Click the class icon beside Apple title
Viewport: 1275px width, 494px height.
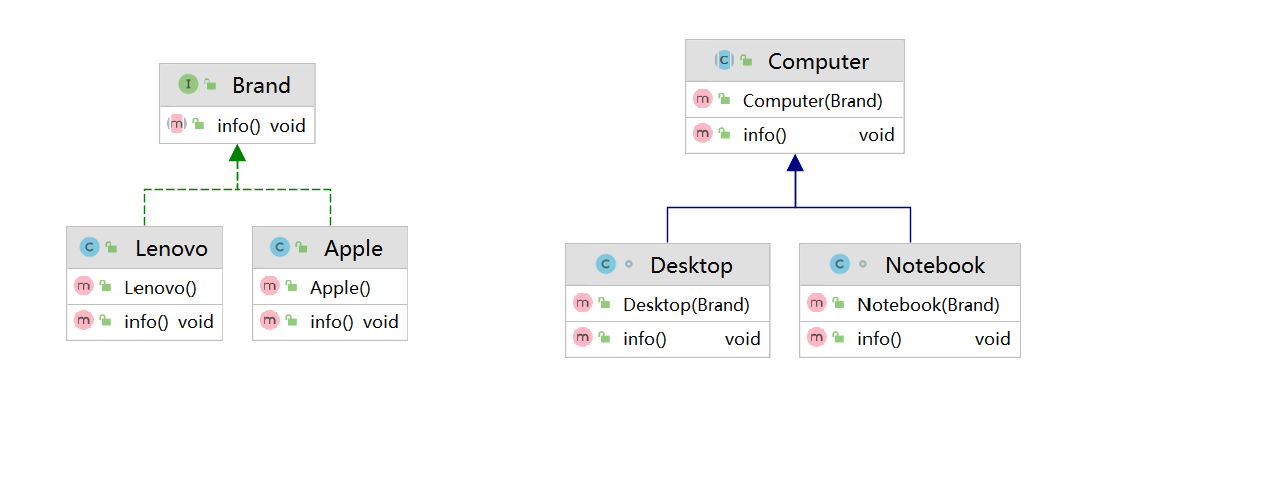[280, 247]
